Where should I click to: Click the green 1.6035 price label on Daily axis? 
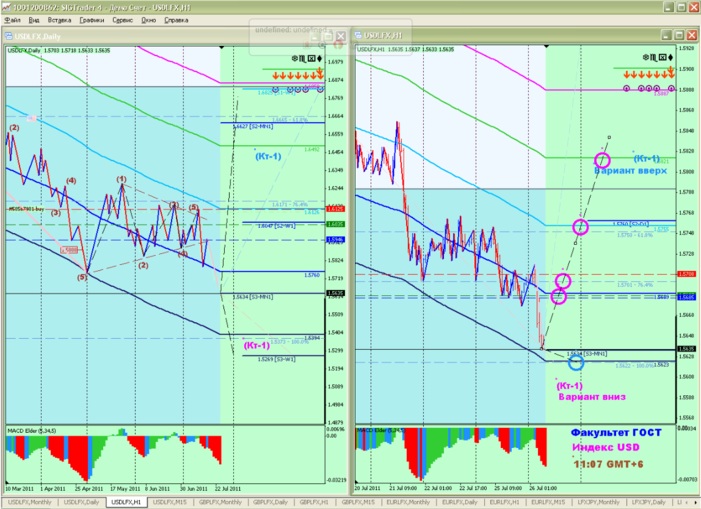pos(335,224)
